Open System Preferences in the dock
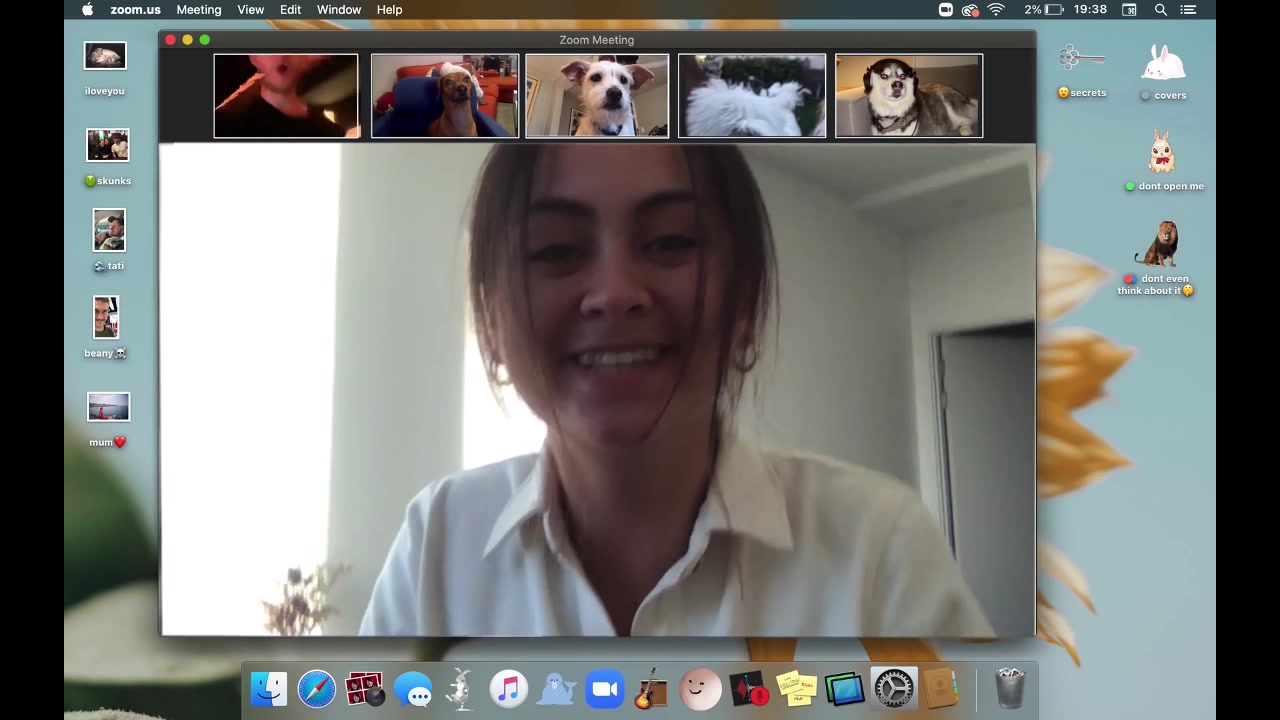This screenshot has height=720, width=1280. pyautogui.click(x=893, y=690)
